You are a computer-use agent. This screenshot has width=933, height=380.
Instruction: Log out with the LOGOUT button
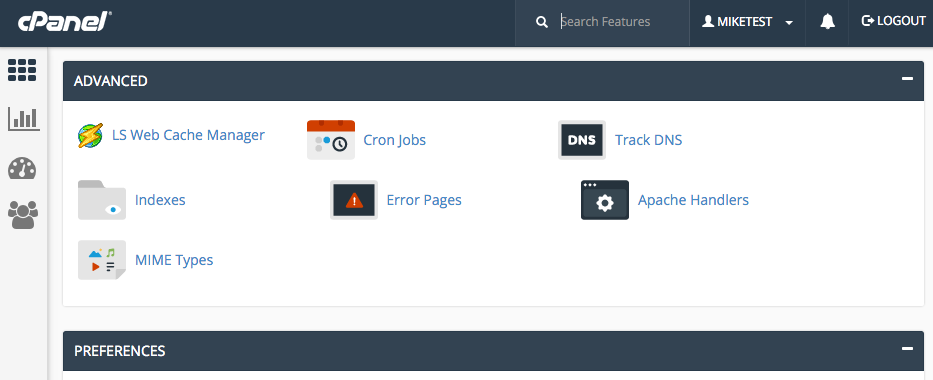point(893,21)
